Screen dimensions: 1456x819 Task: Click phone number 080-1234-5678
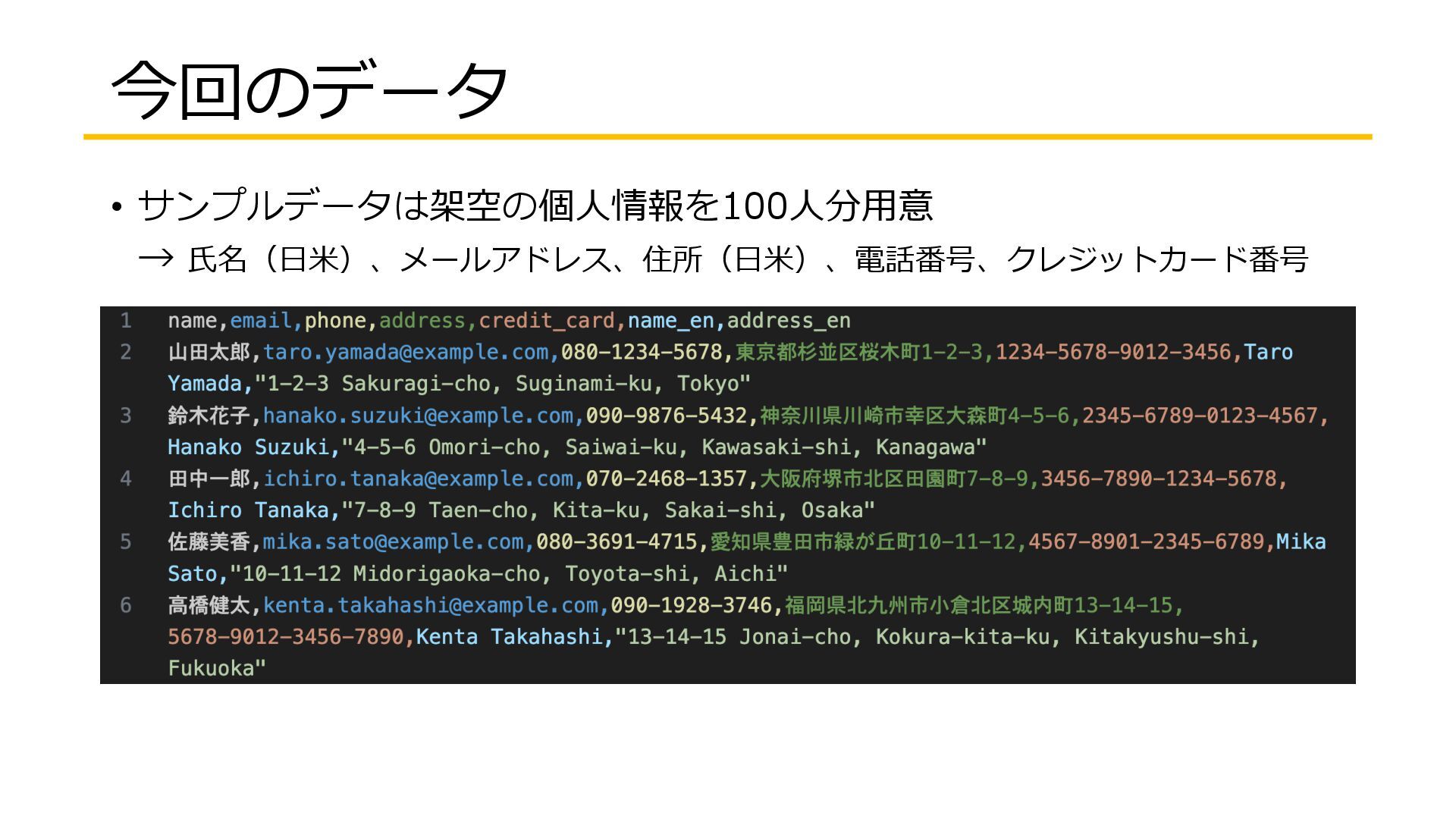tap(642, 352)
